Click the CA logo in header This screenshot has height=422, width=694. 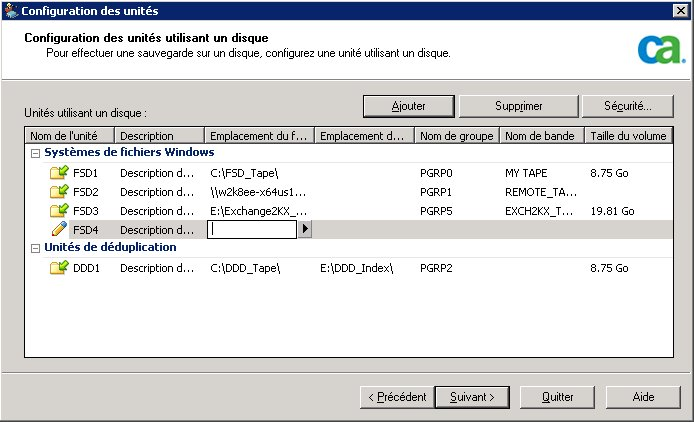655,48
